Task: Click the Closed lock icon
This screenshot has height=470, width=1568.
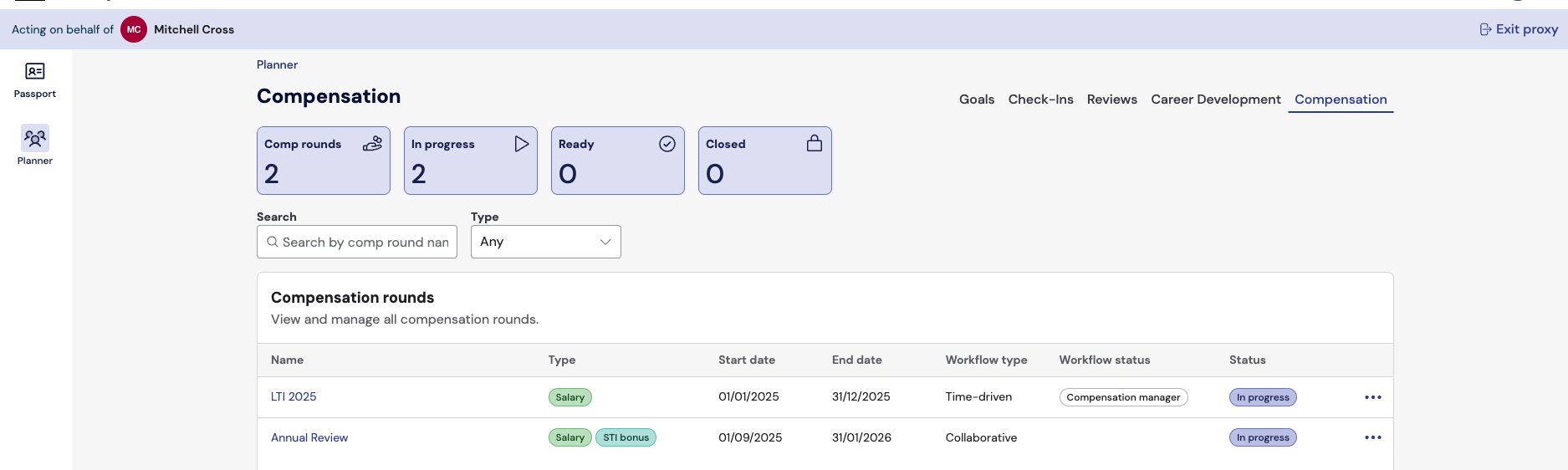Action: tap(814, 144)
